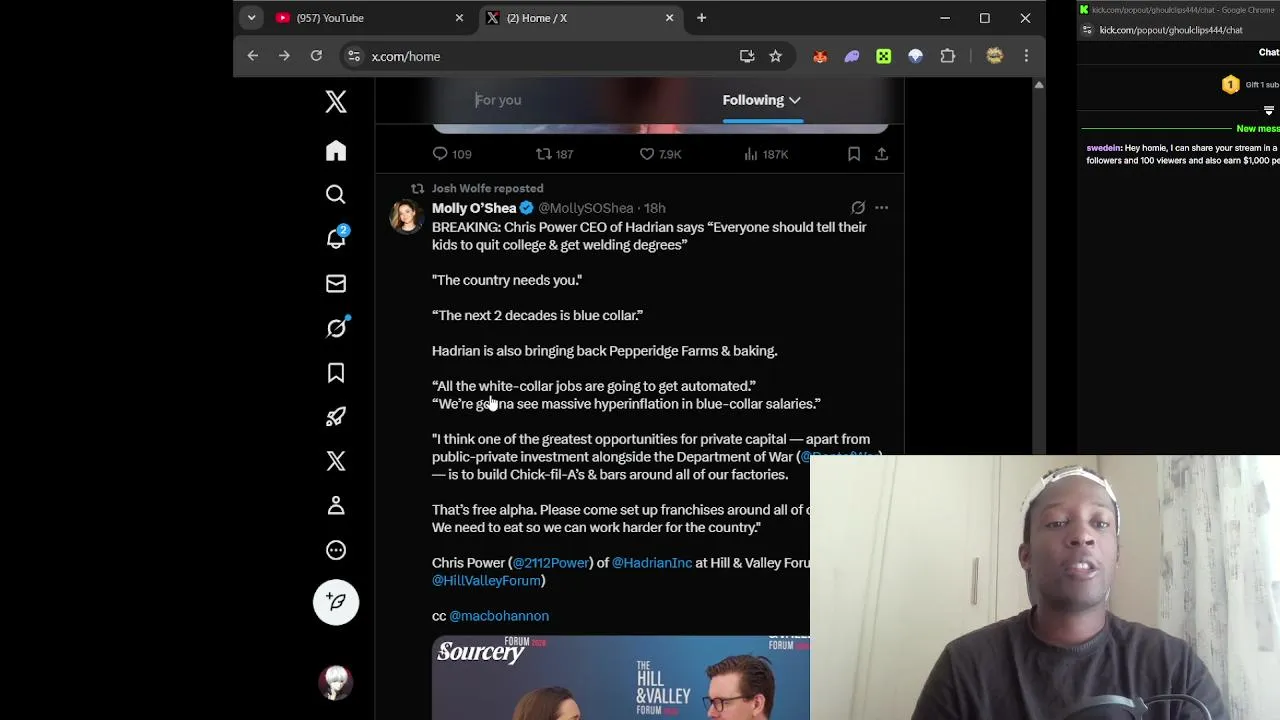
Task: Open the fox extension icon
Action: click(x=820, y=57)
